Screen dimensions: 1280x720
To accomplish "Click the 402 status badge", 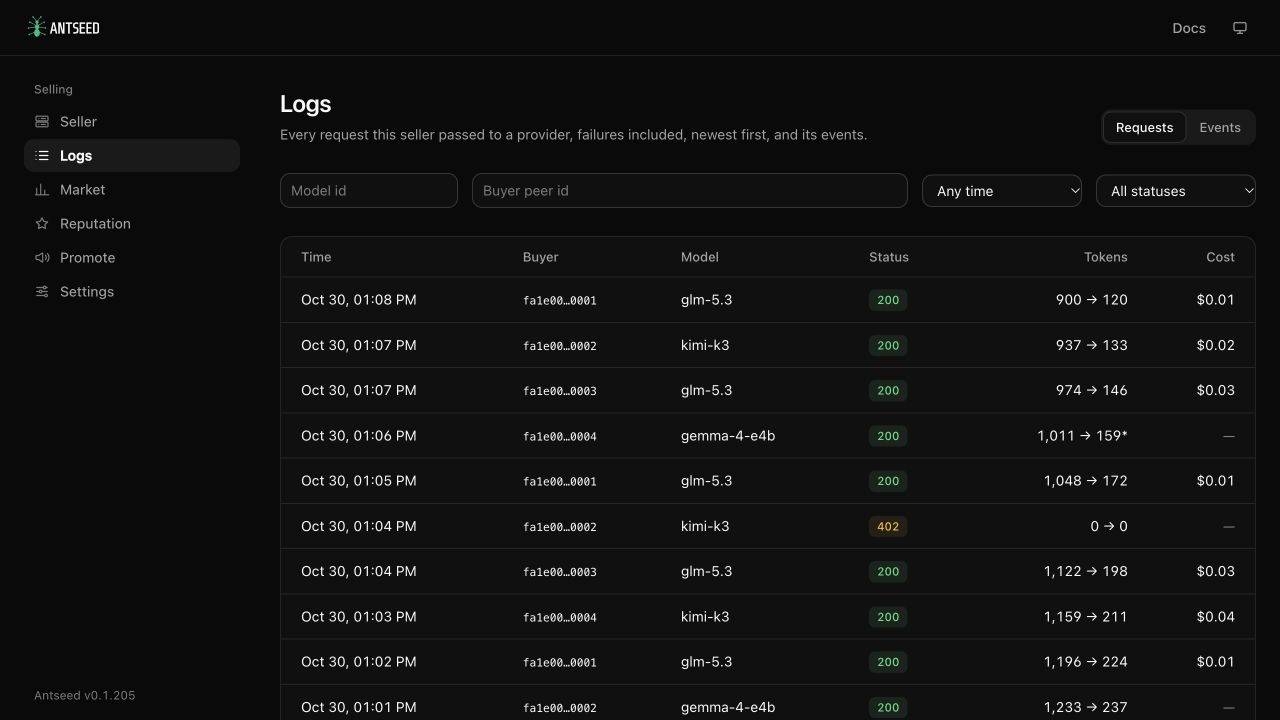I will click(x=888, y=526).
